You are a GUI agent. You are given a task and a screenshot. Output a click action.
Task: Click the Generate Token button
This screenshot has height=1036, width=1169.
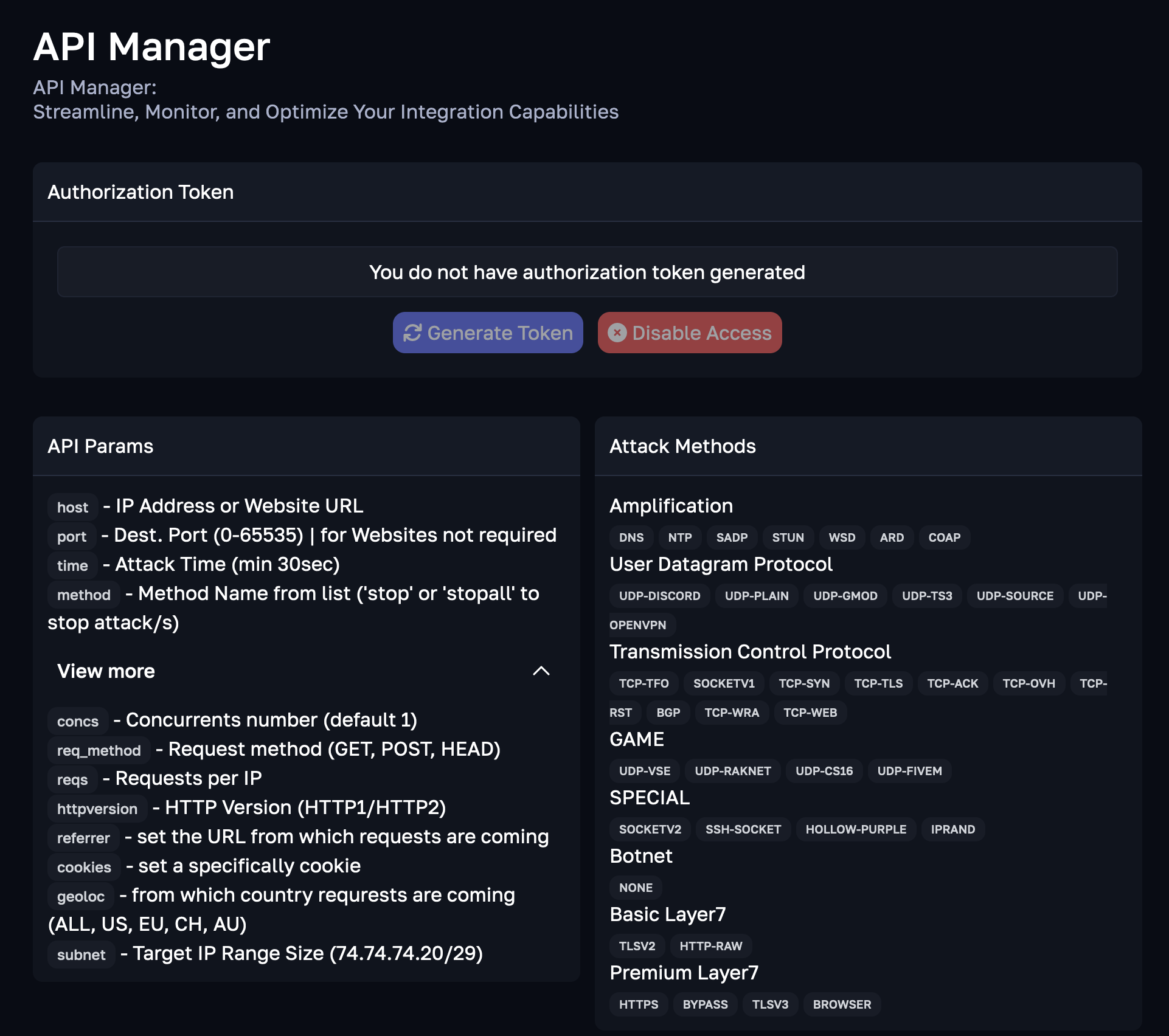coord(488,332)
